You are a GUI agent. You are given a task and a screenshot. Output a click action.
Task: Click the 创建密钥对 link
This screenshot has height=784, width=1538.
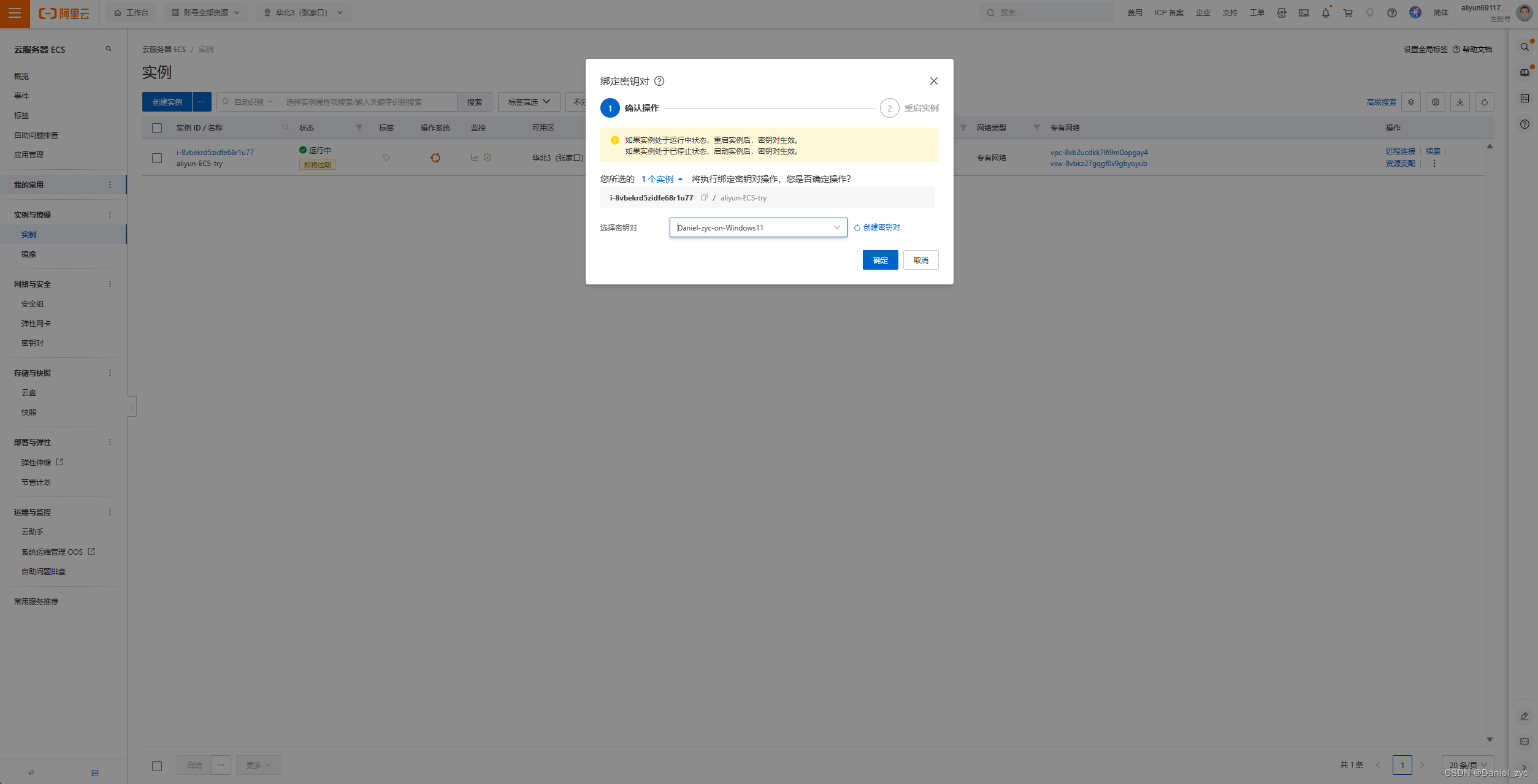(x=881, y=227)
